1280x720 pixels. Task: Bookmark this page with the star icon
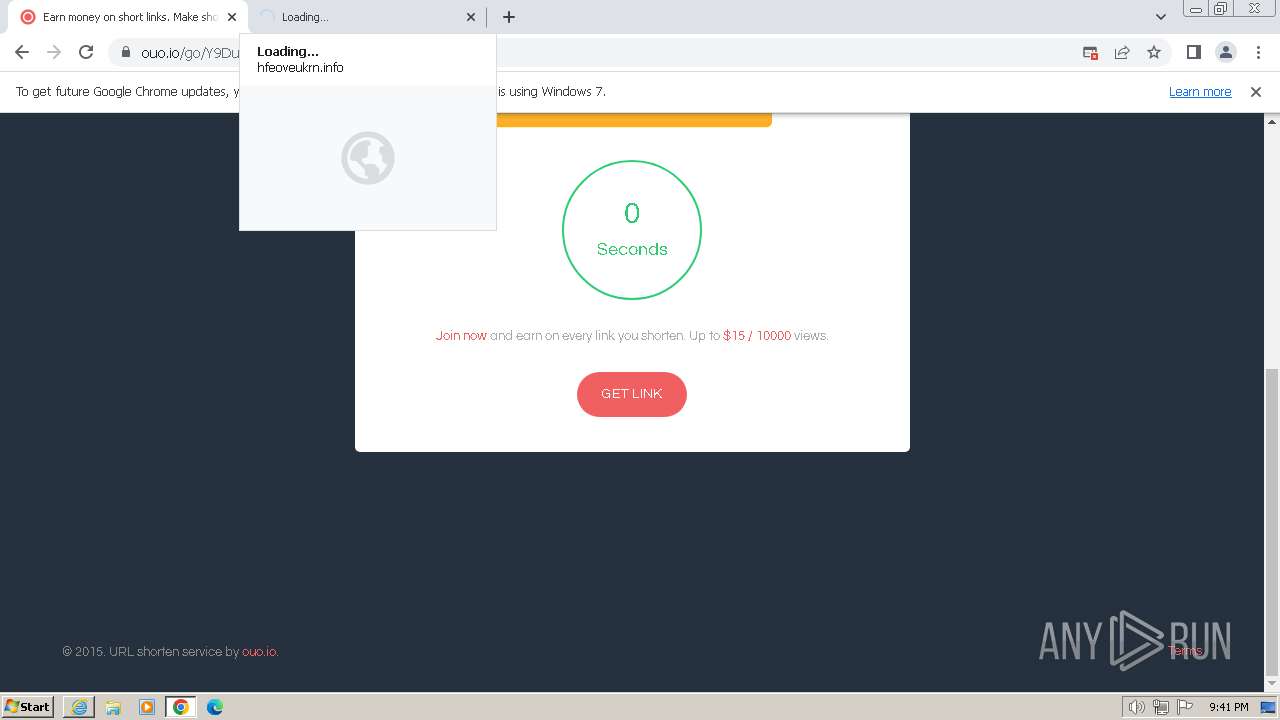coord(1154,52)
